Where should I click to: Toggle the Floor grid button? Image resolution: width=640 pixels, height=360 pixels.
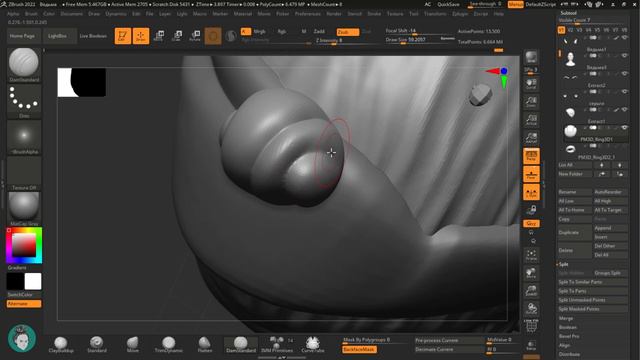point(531,174)
